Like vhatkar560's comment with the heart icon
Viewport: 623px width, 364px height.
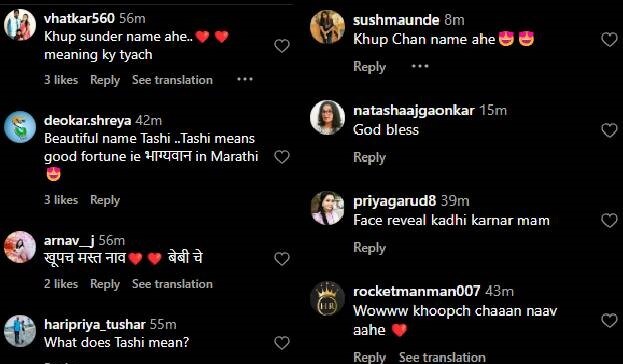tap(282, 46)
